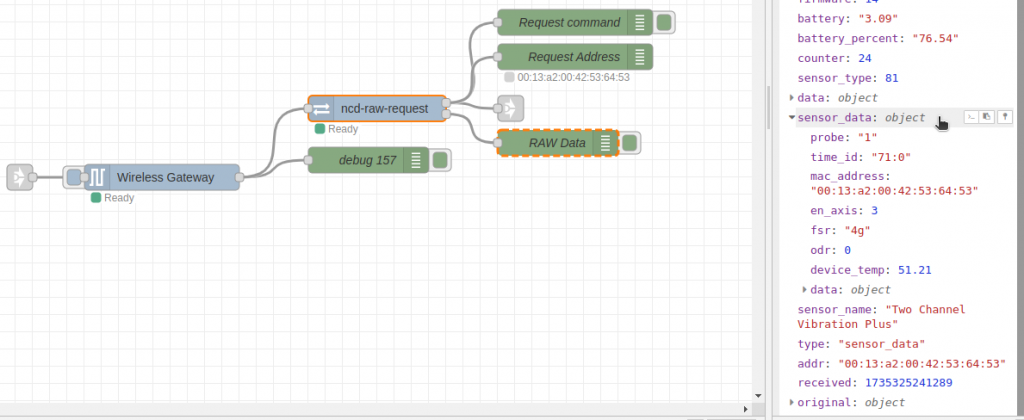Click the addr property value
Screen dimensions: 1024x420
pos(921,364)
